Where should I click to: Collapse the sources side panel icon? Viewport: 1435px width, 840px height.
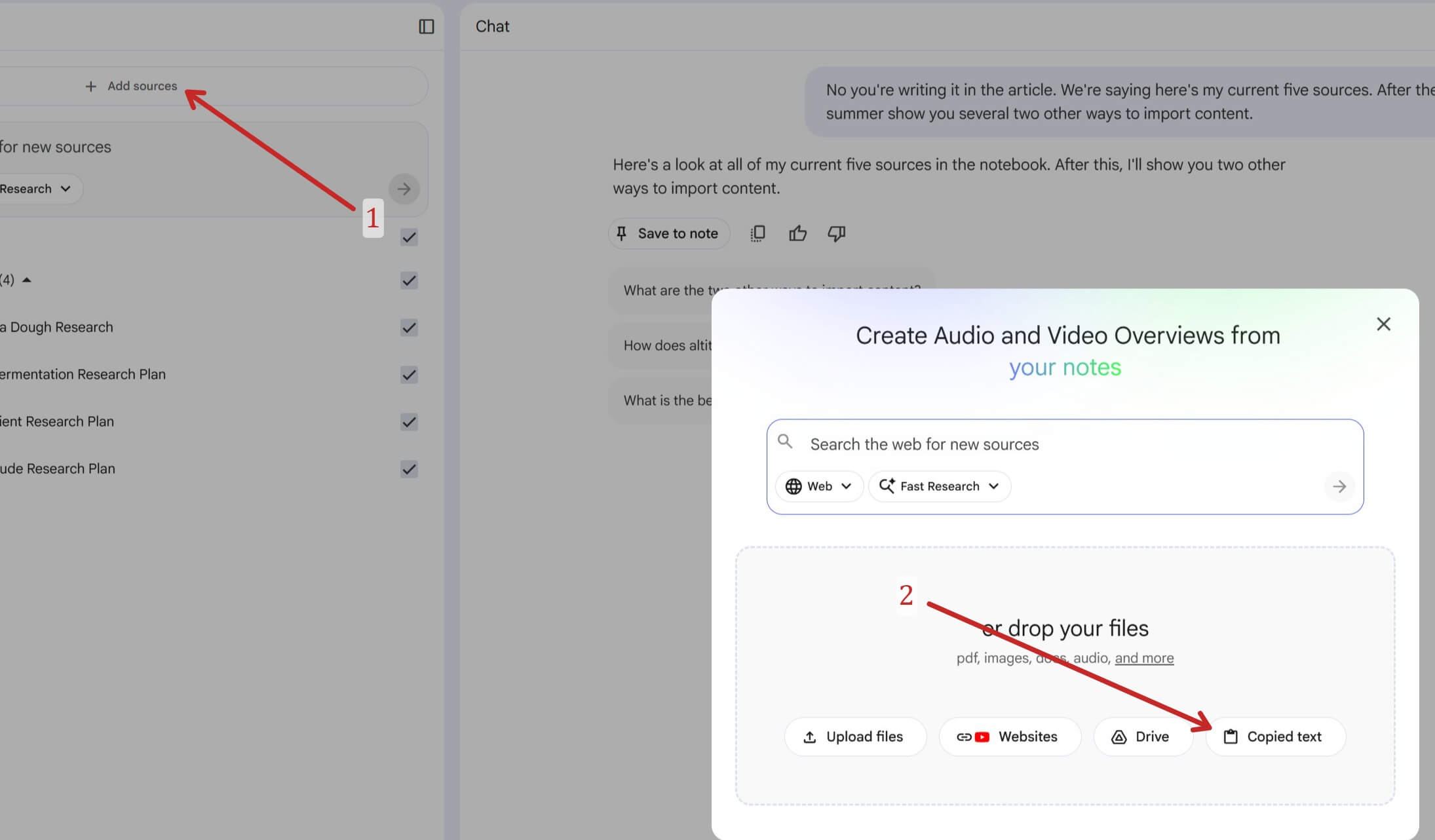point(426,26)
